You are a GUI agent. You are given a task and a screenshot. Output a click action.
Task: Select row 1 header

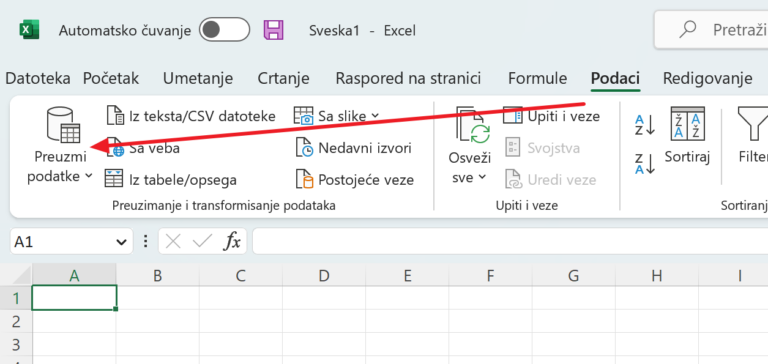[16, 298]
